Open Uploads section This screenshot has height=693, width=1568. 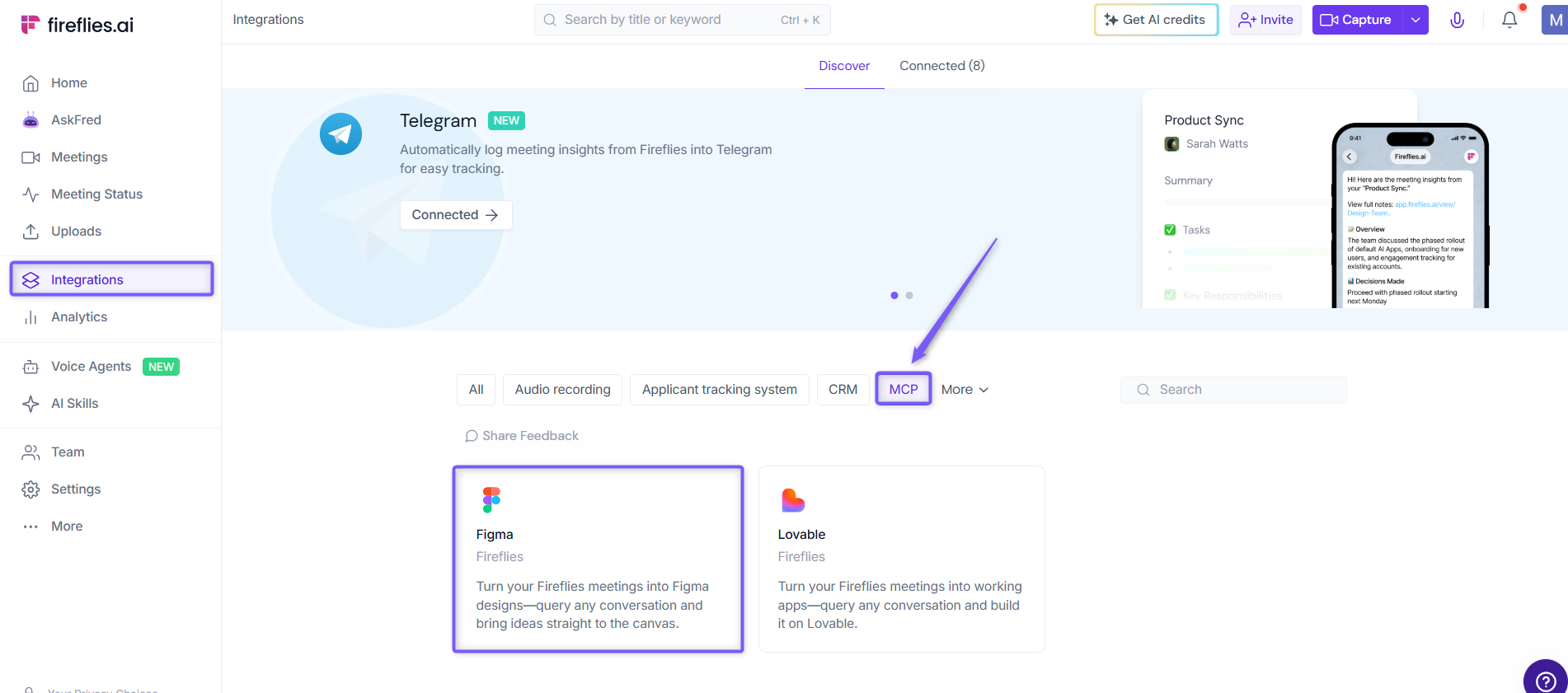click(76, 231)
